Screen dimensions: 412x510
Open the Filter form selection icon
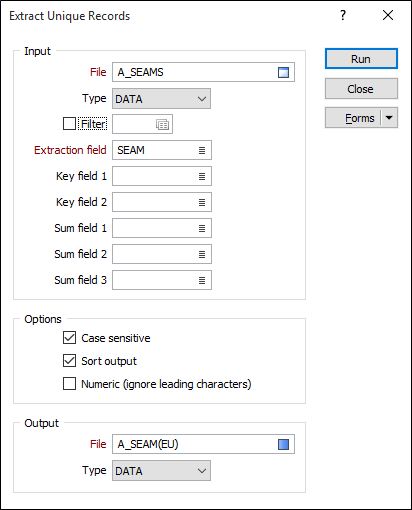click(x=162, y=124)
